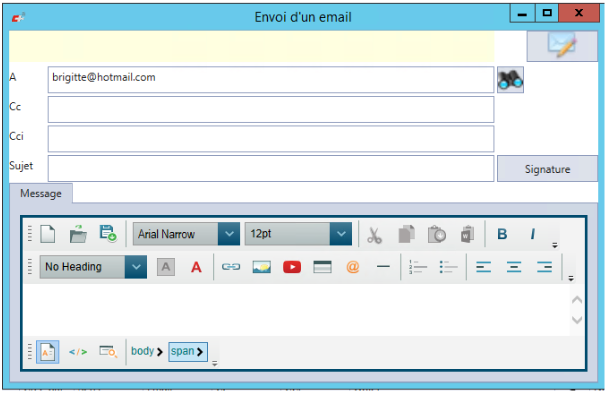609x393 pixels.
Task: Open a file with the folder icon
Action: [78, 235]
